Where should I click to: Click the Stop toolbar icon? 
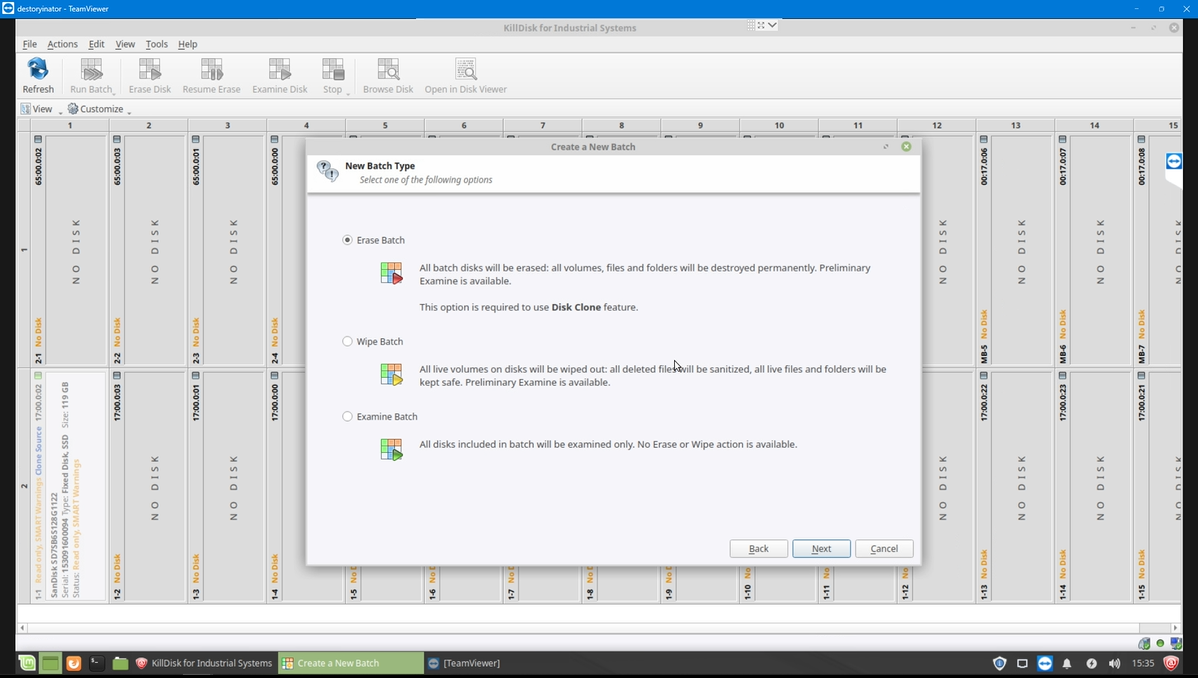332,70
